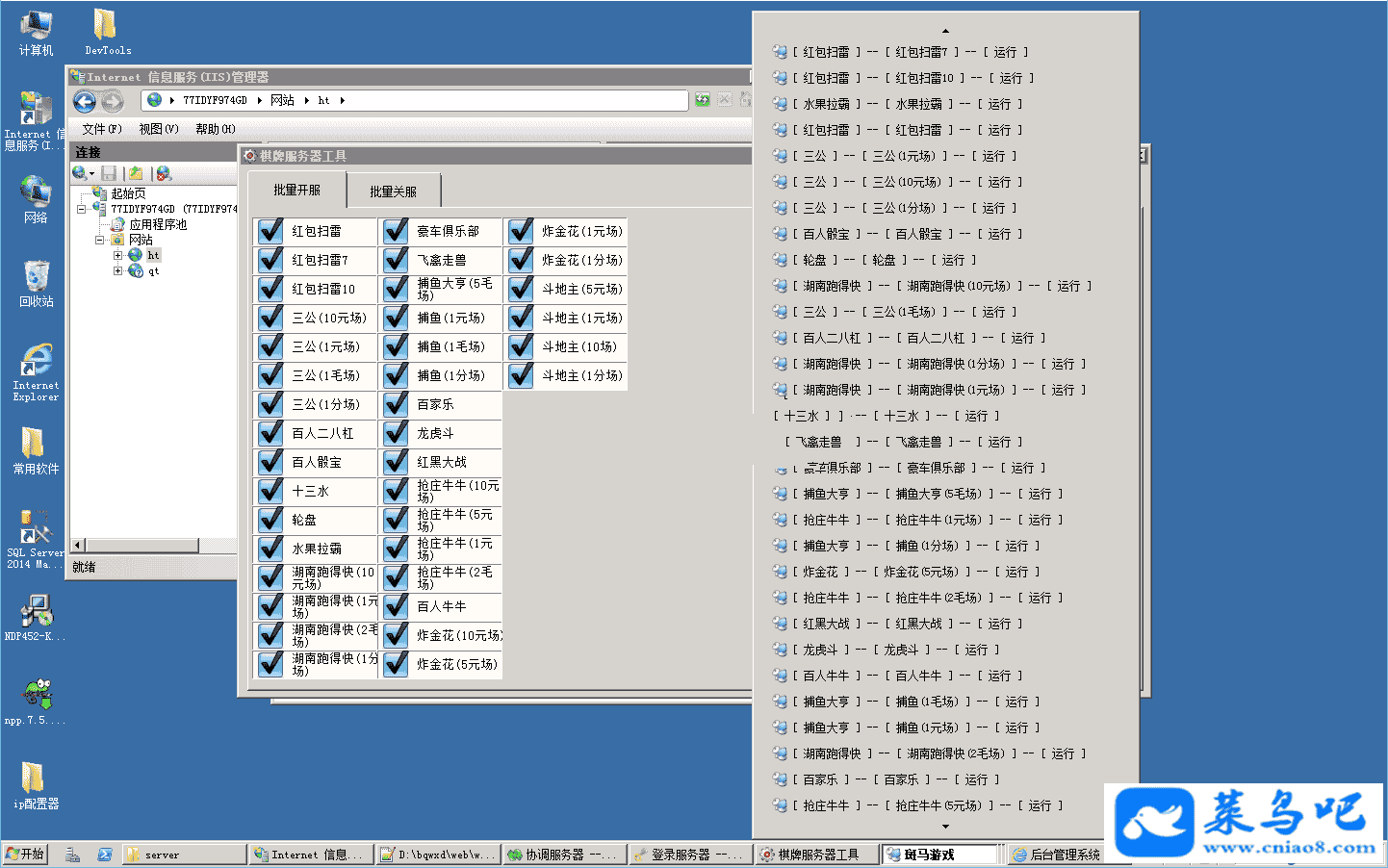This screenshot has height=868, width=1388.
Task: Uncheck the 红包扫雷7 checkbox
Action: [271, 260]
